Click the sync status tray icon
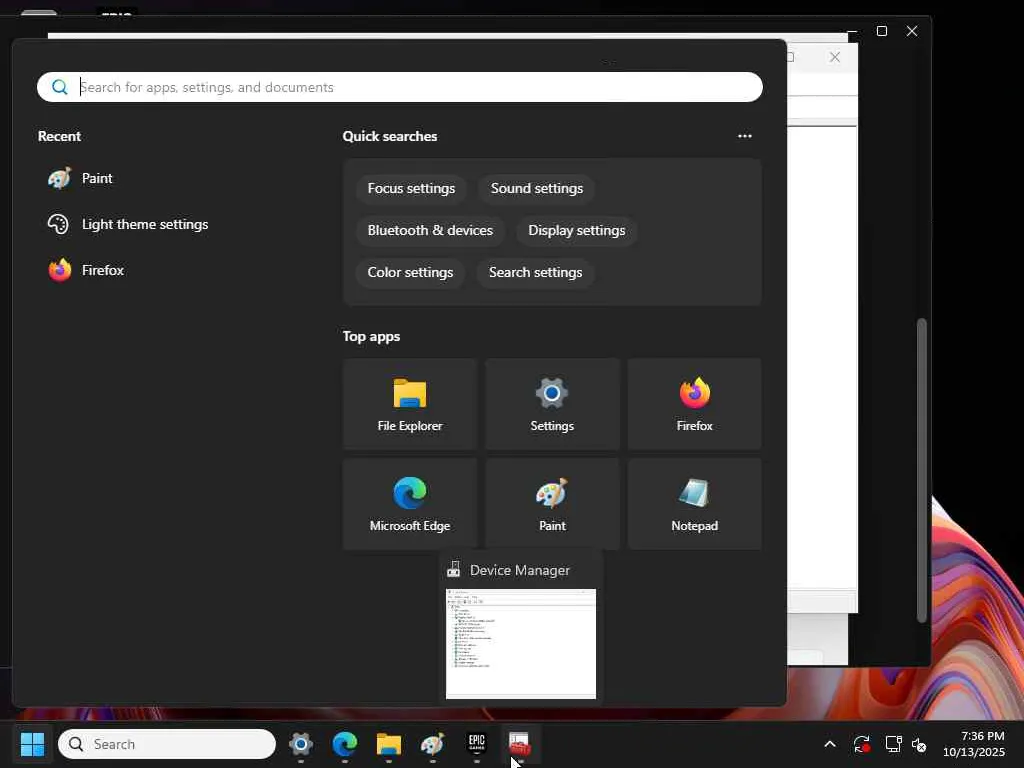Screen dimensions: 1024x768 (861, 744)
